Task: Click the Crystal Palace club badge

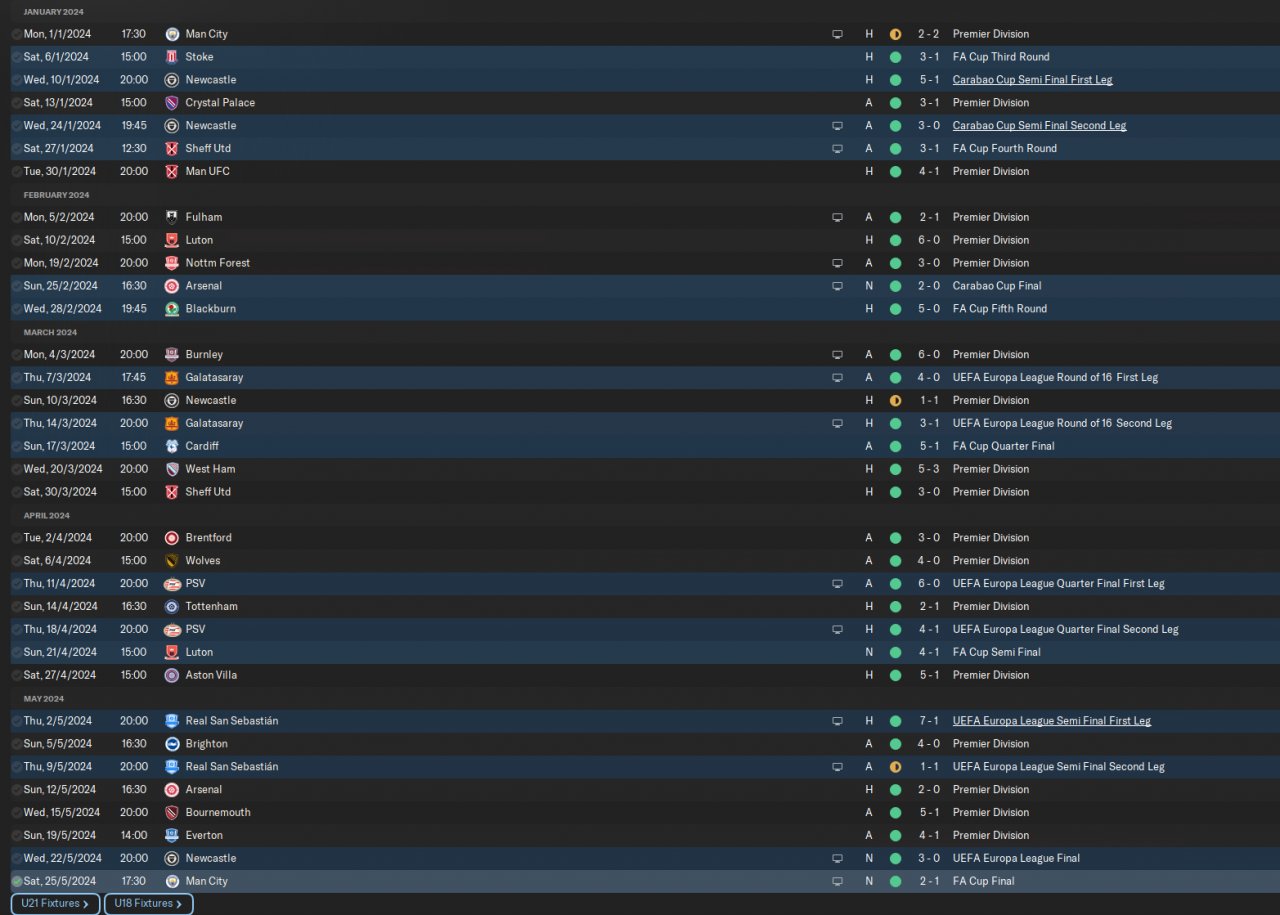Action: [x=172, y=103]
